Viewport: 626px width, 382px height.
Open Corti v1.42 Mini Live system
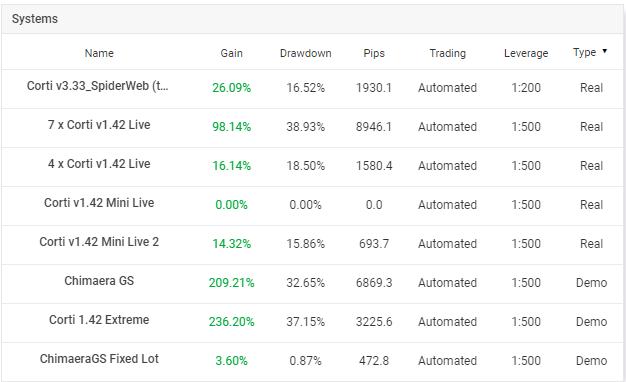(x=99, y=203)
